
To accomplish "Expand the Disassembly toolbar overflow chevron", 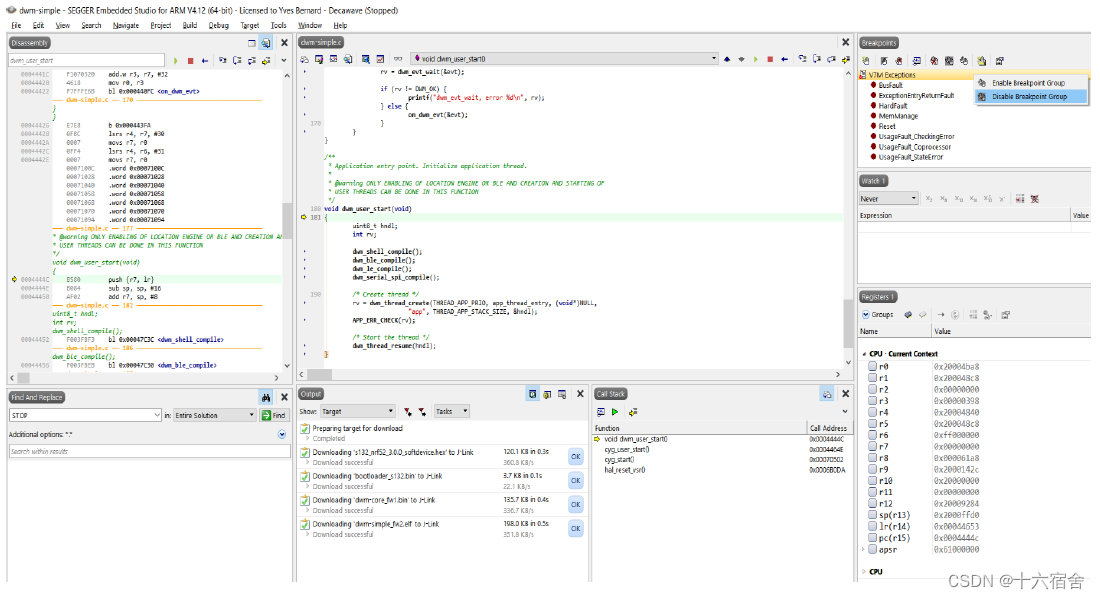I will (283, 61).
